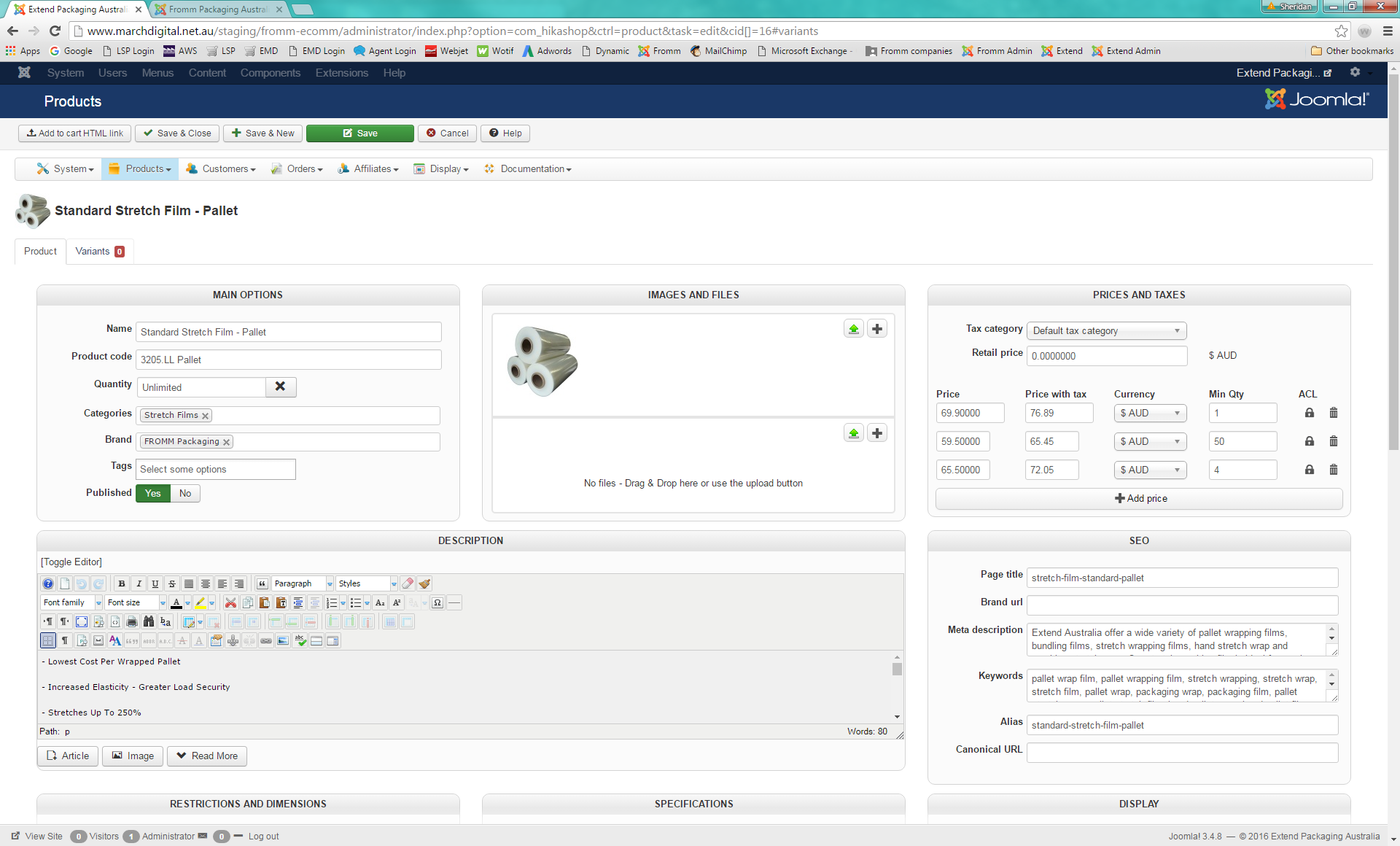
Task: Open the binoculars find tool in editor
Action: [149, 621]
